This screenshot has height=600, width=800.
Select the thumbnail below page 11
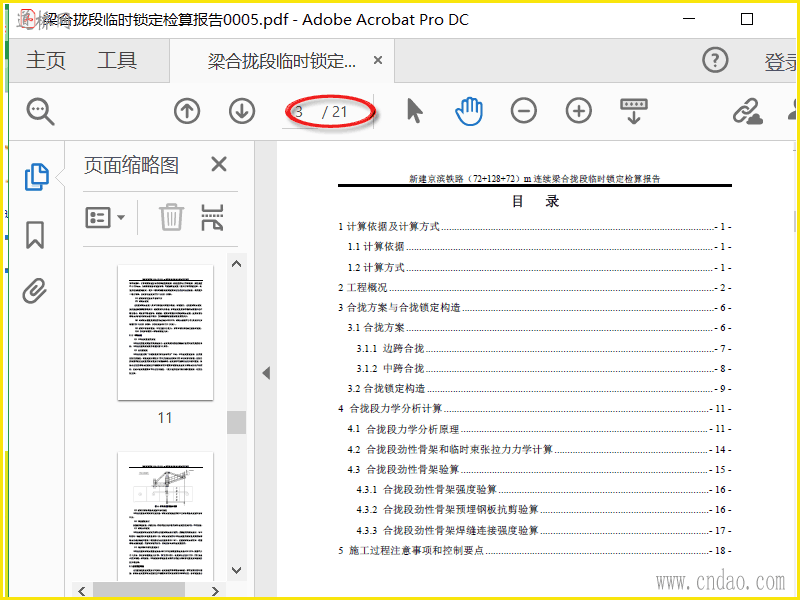tap(165, 516)
